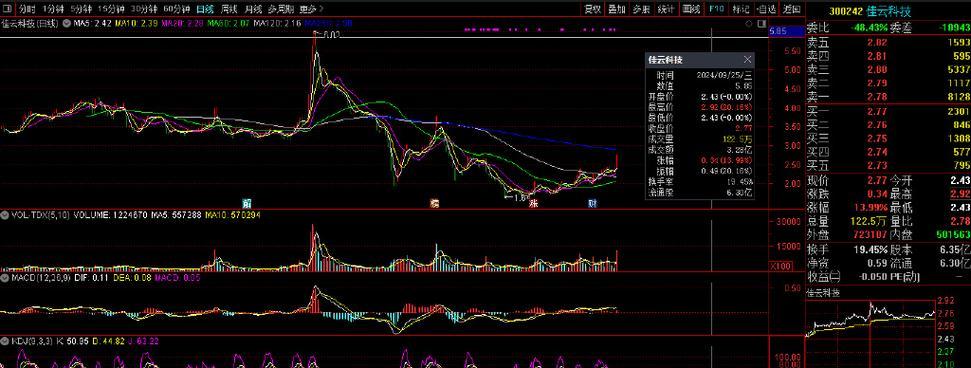Image resolution: width=971 pixels, height=368 pixels.
Task: Click the +自选 add to watchlist button
Action: click(x=766, y=9)
